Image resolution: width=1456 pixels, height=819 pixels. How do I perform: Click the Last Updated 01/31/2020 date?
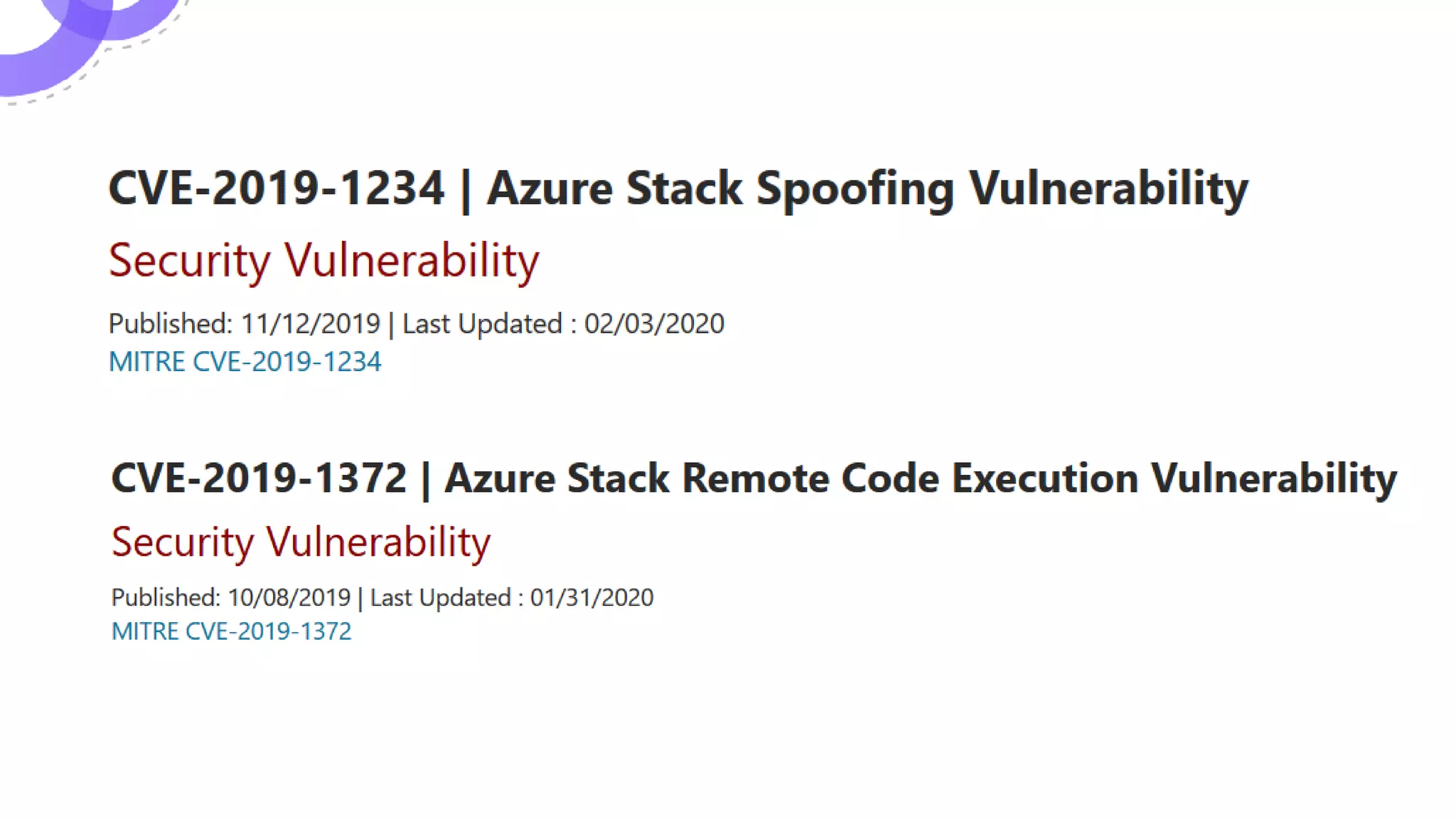point(591,598)
